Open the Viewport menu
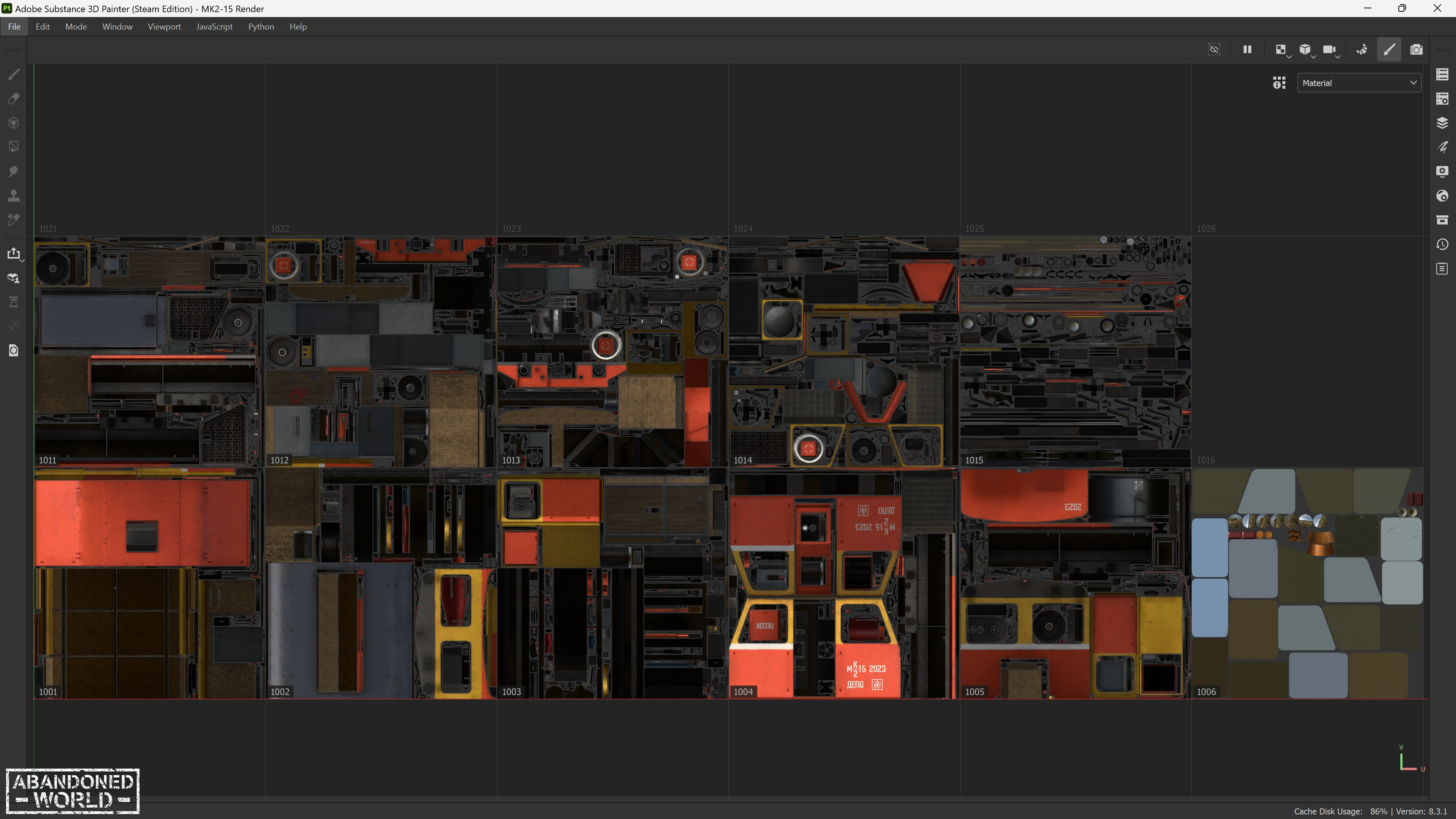Viewport: 1456px width, 819px height. pyautogui.click(x=164, y=27)
